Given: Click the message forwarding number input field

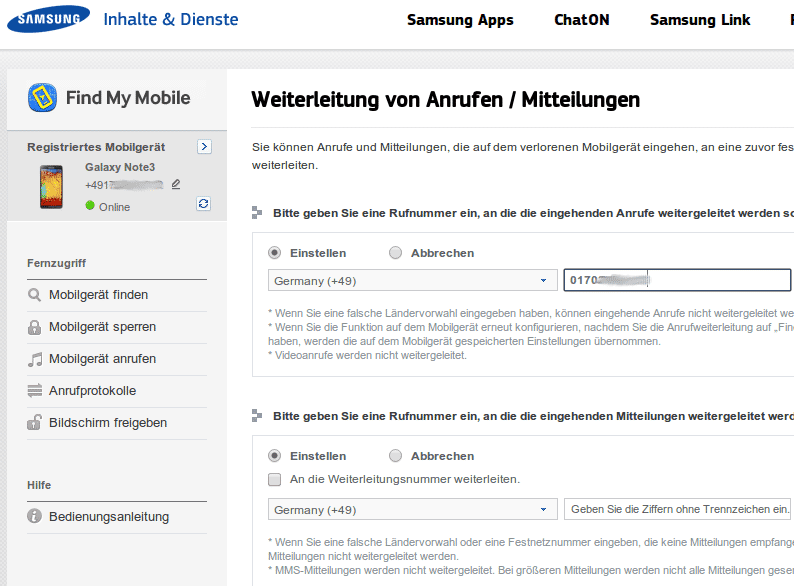Looking at the screenshot, I should point(677,509).
